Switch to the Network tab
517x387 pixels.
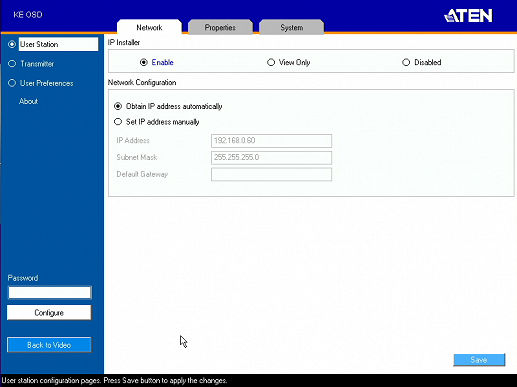[x=149, y=27]
